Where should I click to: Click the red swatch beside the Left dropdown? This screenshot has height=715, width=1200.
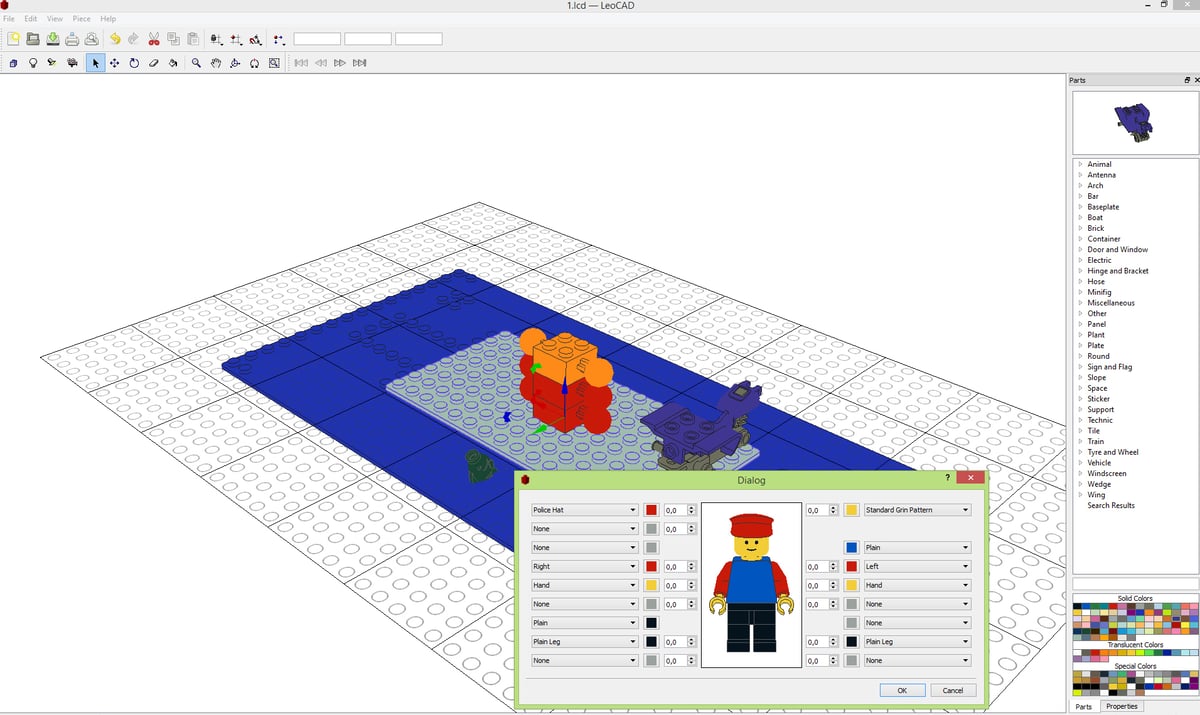[x=852, y=566]
